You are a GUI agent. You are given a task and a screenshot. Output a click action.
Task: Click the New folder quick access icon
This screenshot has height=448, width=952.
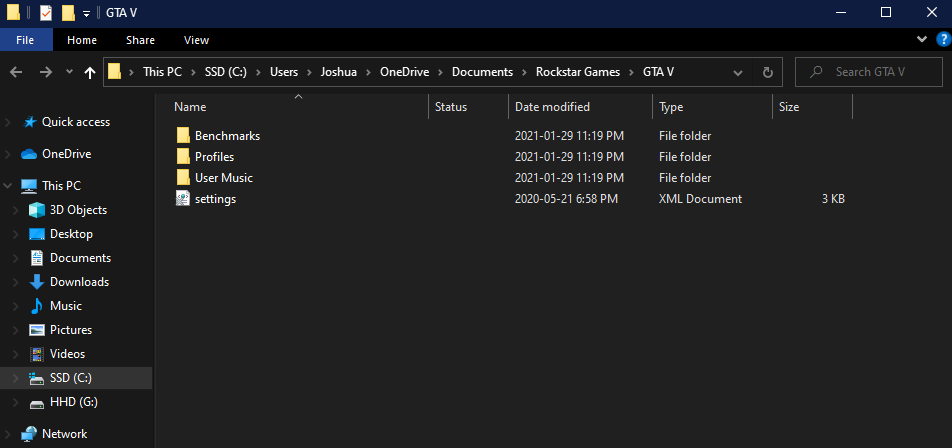[x=68, y=12]
